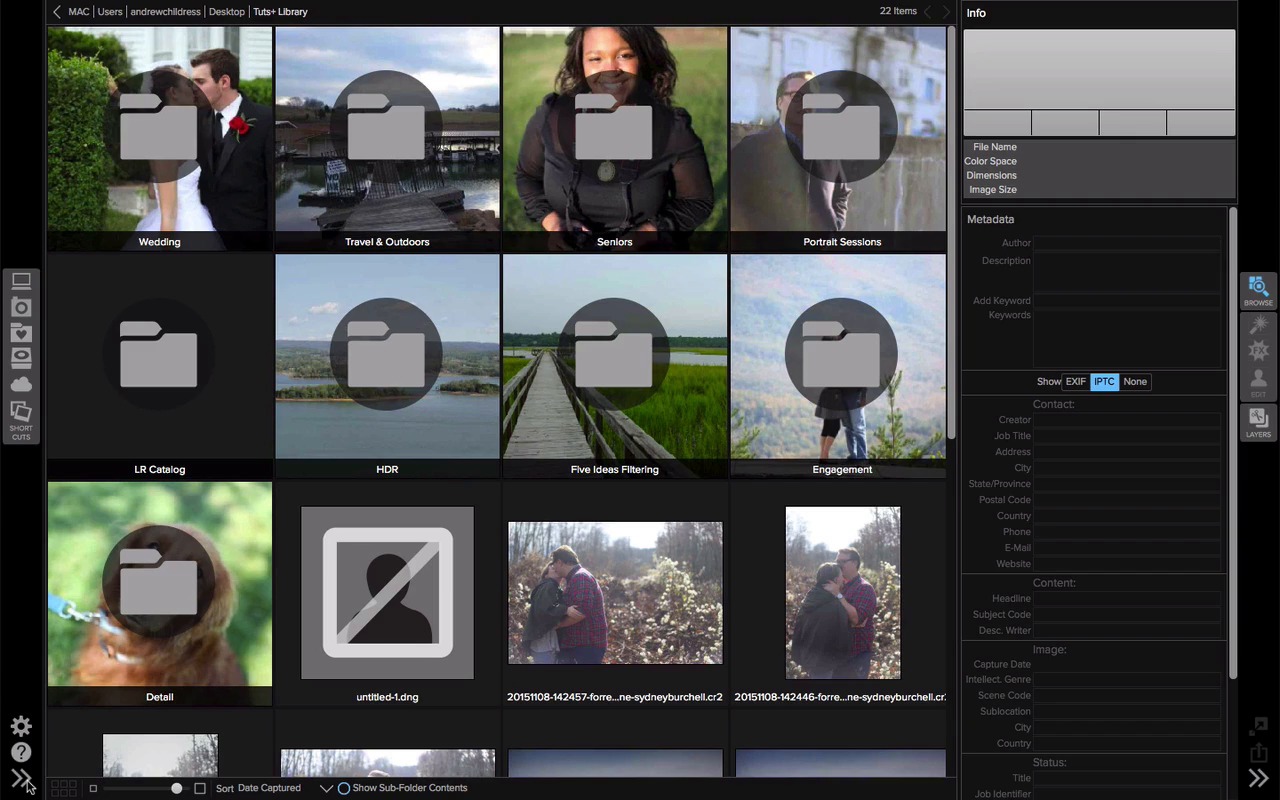
Task: Click the large thumbnail size icon
Action: coord(200,788)
